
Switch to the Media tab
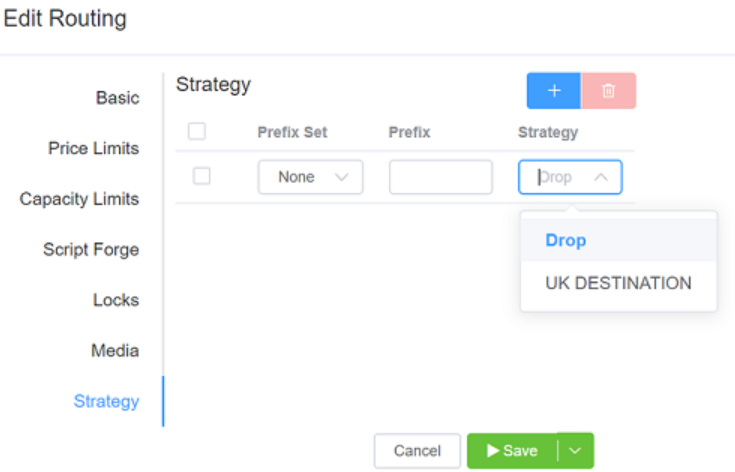[114, 351]
